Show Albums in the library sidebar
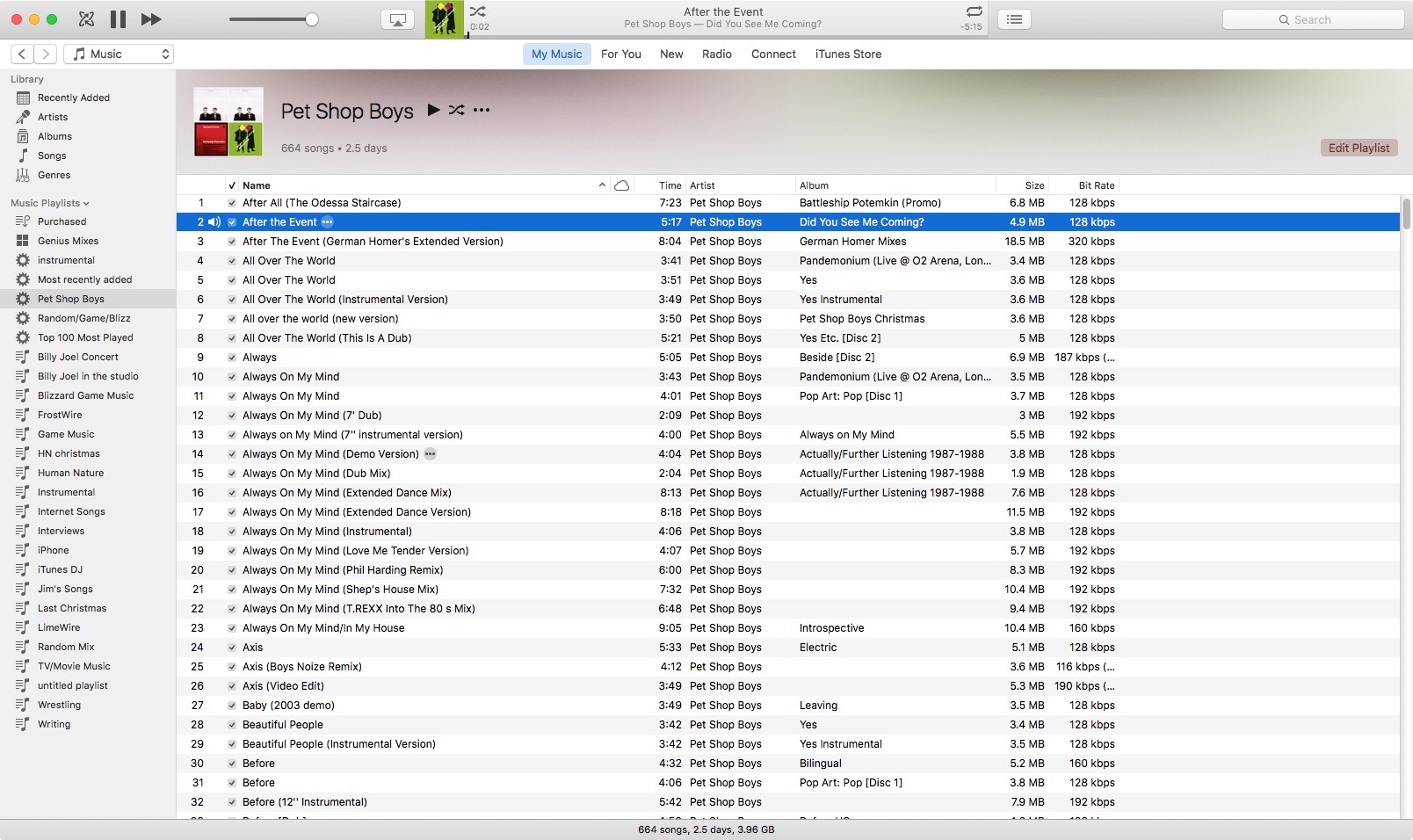The image size is (1413, 840). coord(54,136)
